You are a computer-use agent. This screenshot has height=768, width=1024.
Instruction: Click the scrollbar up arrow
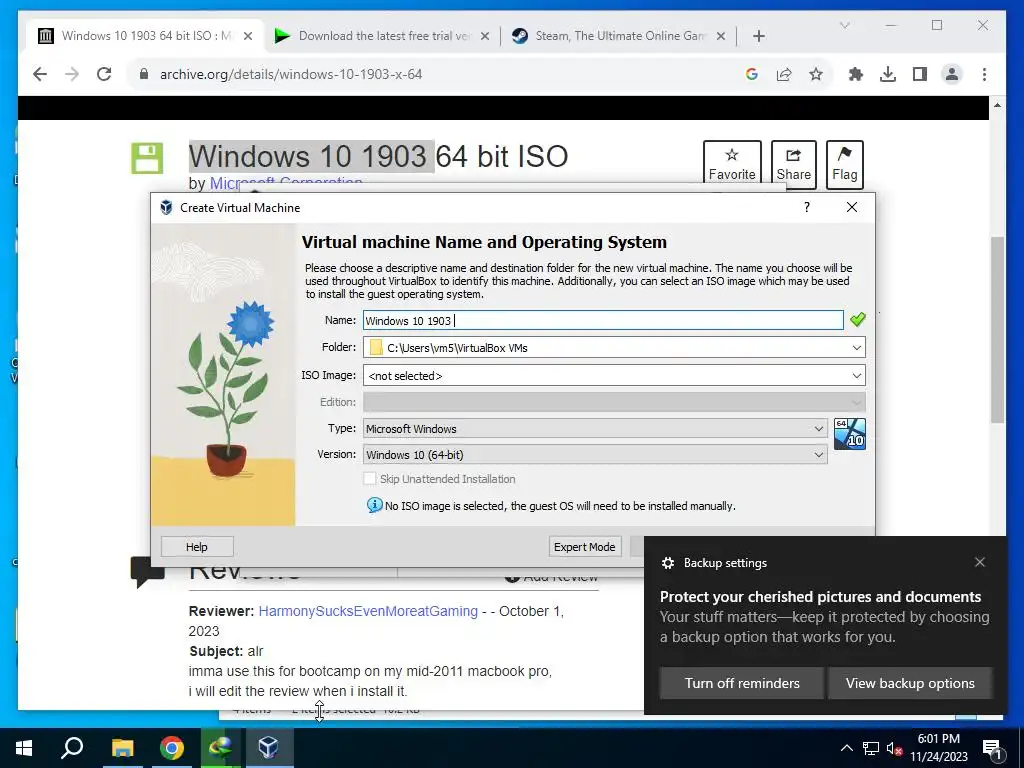click(997, 104)
